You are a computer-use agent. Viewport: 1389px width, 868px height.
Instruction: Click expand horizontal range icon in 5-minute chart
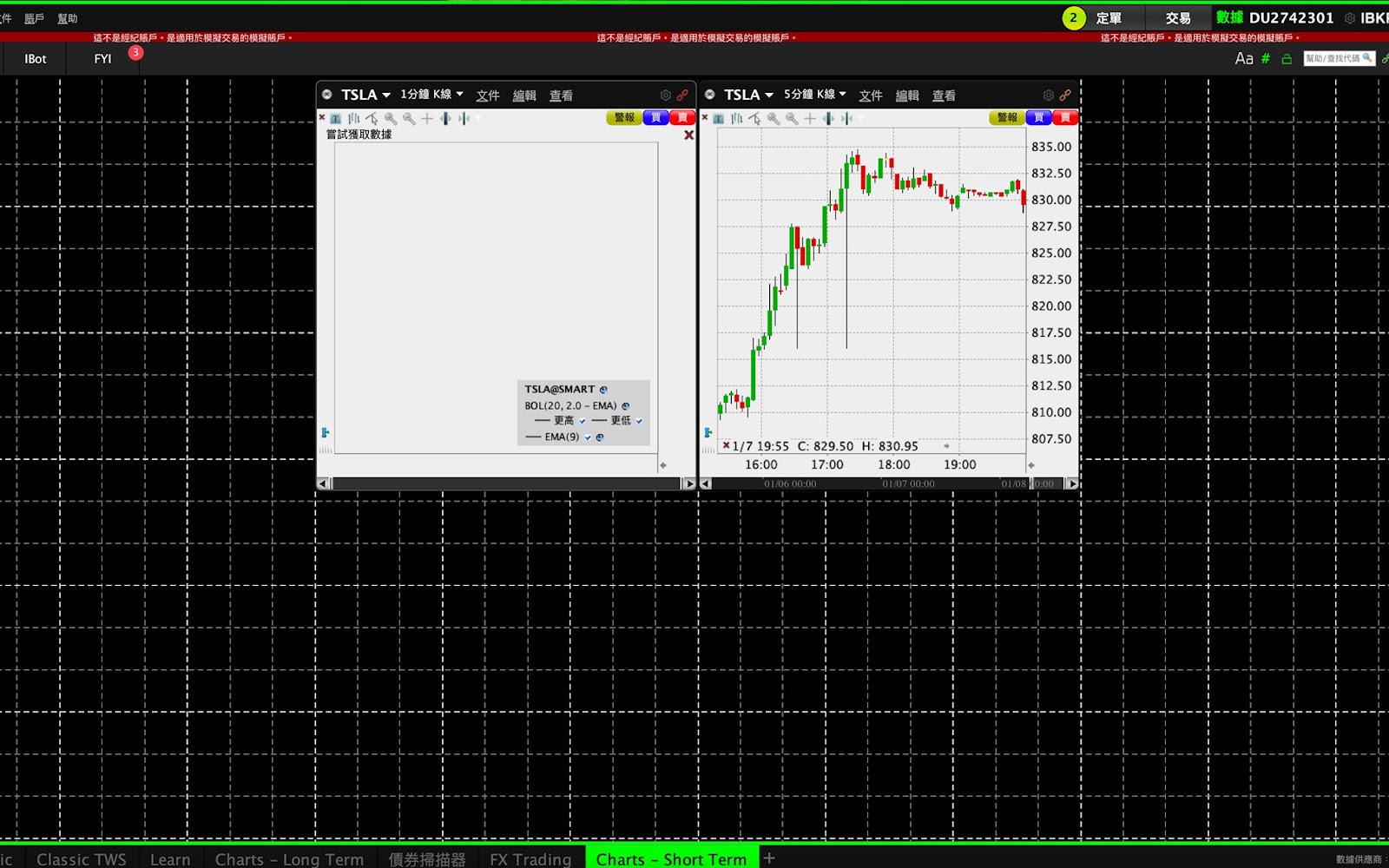[828, 119]
